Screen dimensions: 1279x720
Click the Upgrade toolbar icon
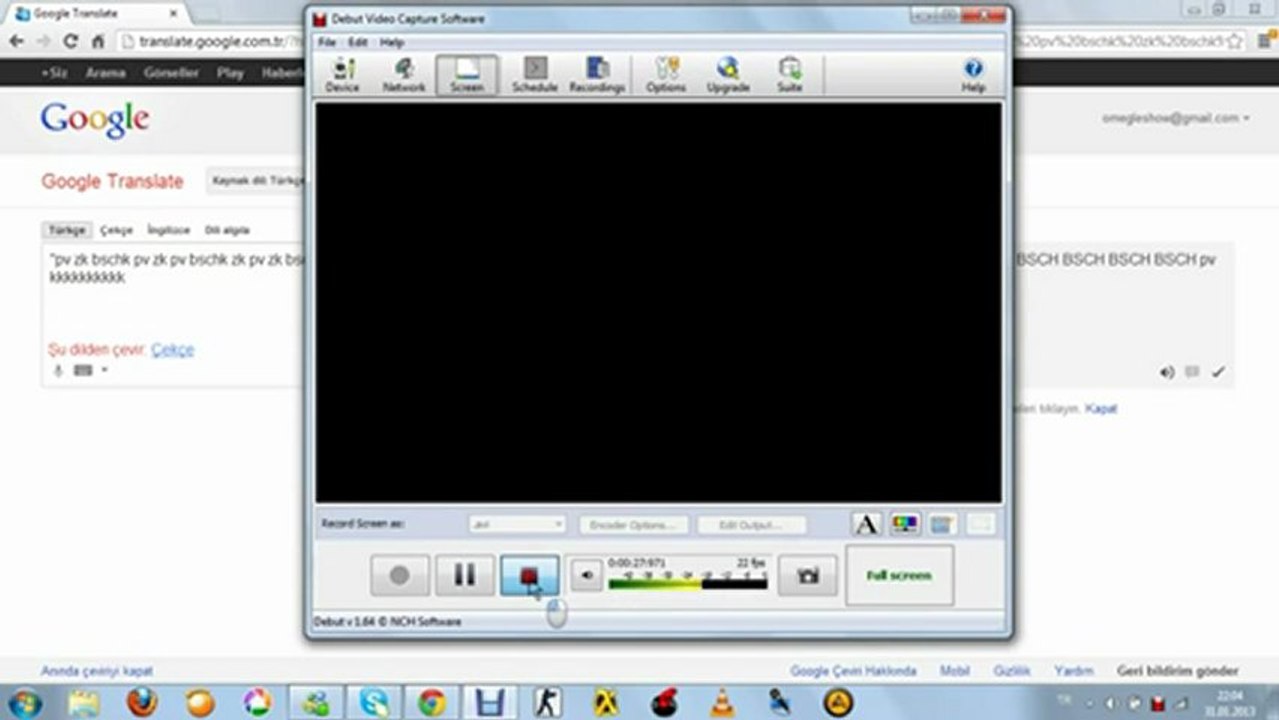[728, 75]
